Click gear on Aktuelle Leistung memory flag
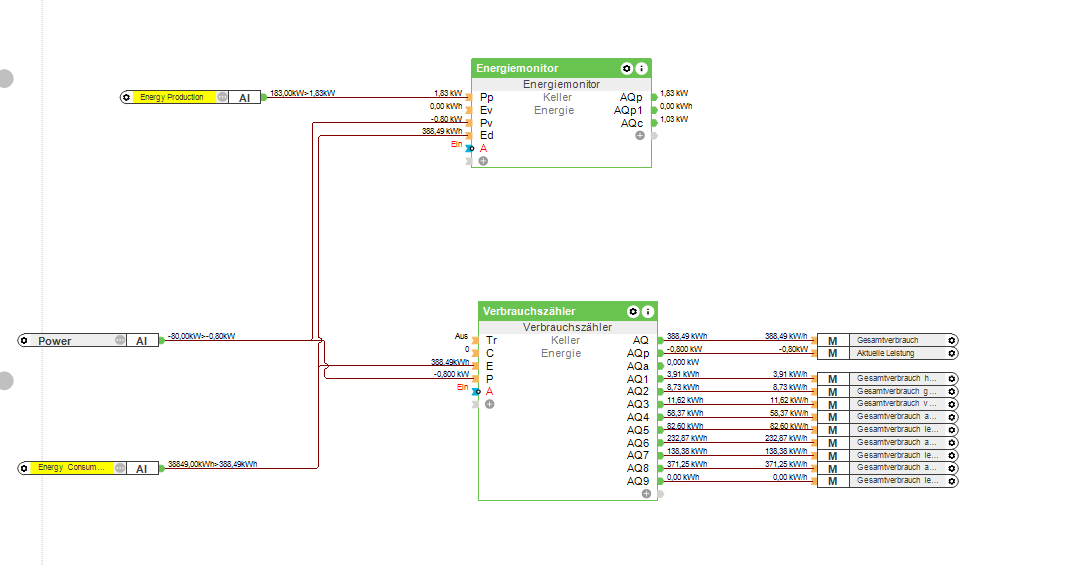 point(952,353)
